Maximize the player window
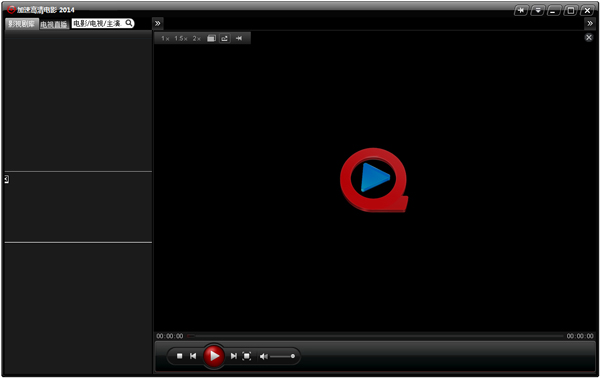The image size is (600, 378). click(x=570, y=10)
